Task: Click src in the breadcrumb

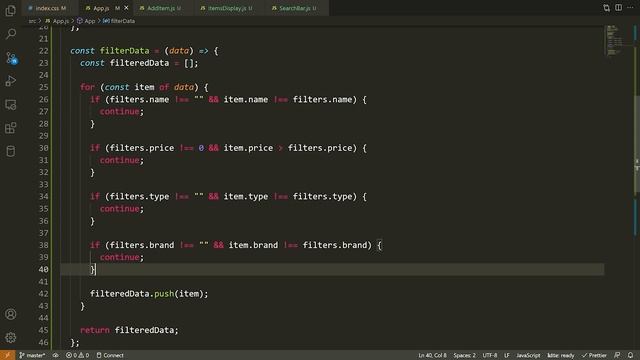Action: [32, 21]
